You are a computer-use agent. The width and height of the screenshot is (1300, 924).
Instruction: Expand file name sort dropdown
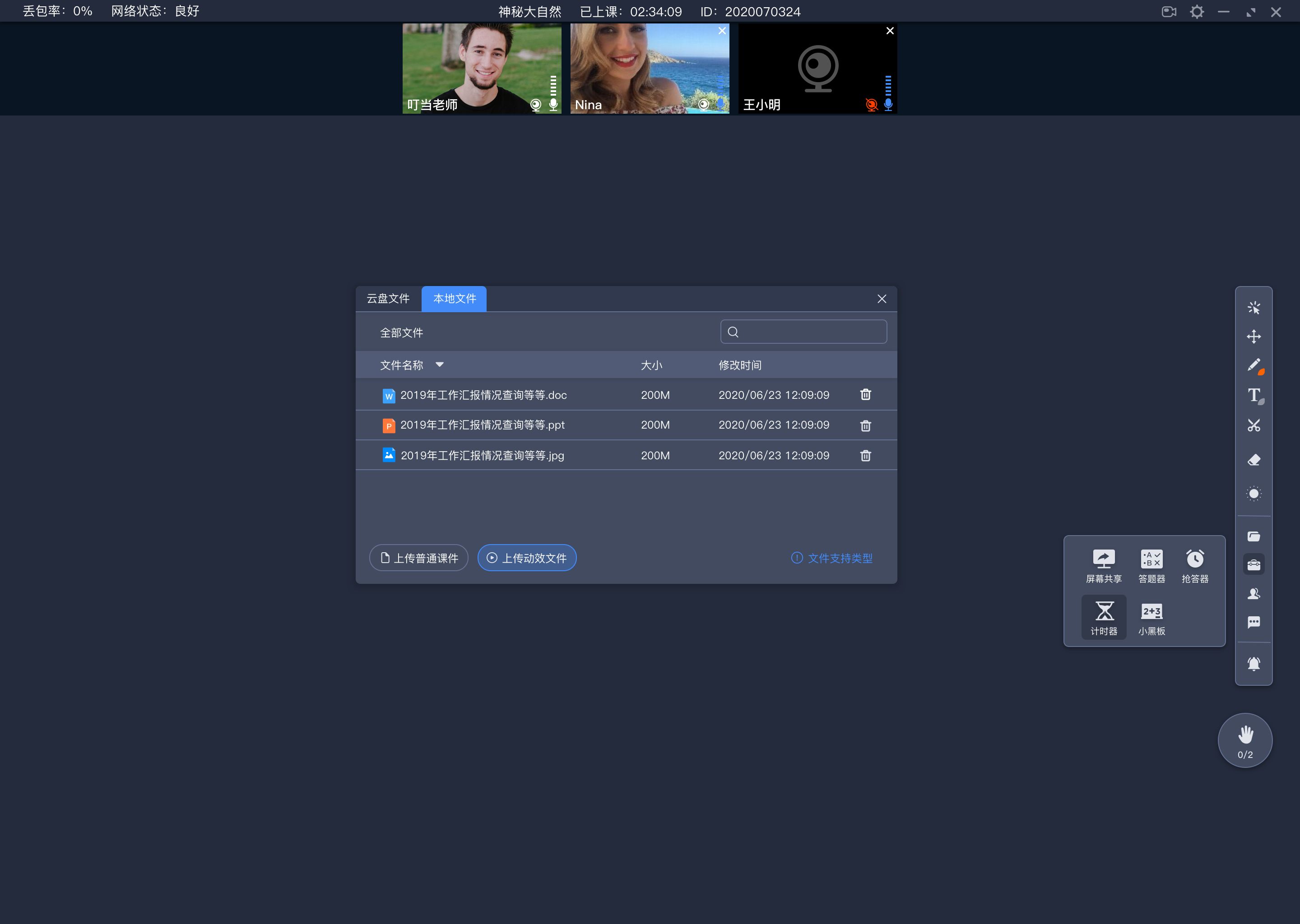click(442, 365)
